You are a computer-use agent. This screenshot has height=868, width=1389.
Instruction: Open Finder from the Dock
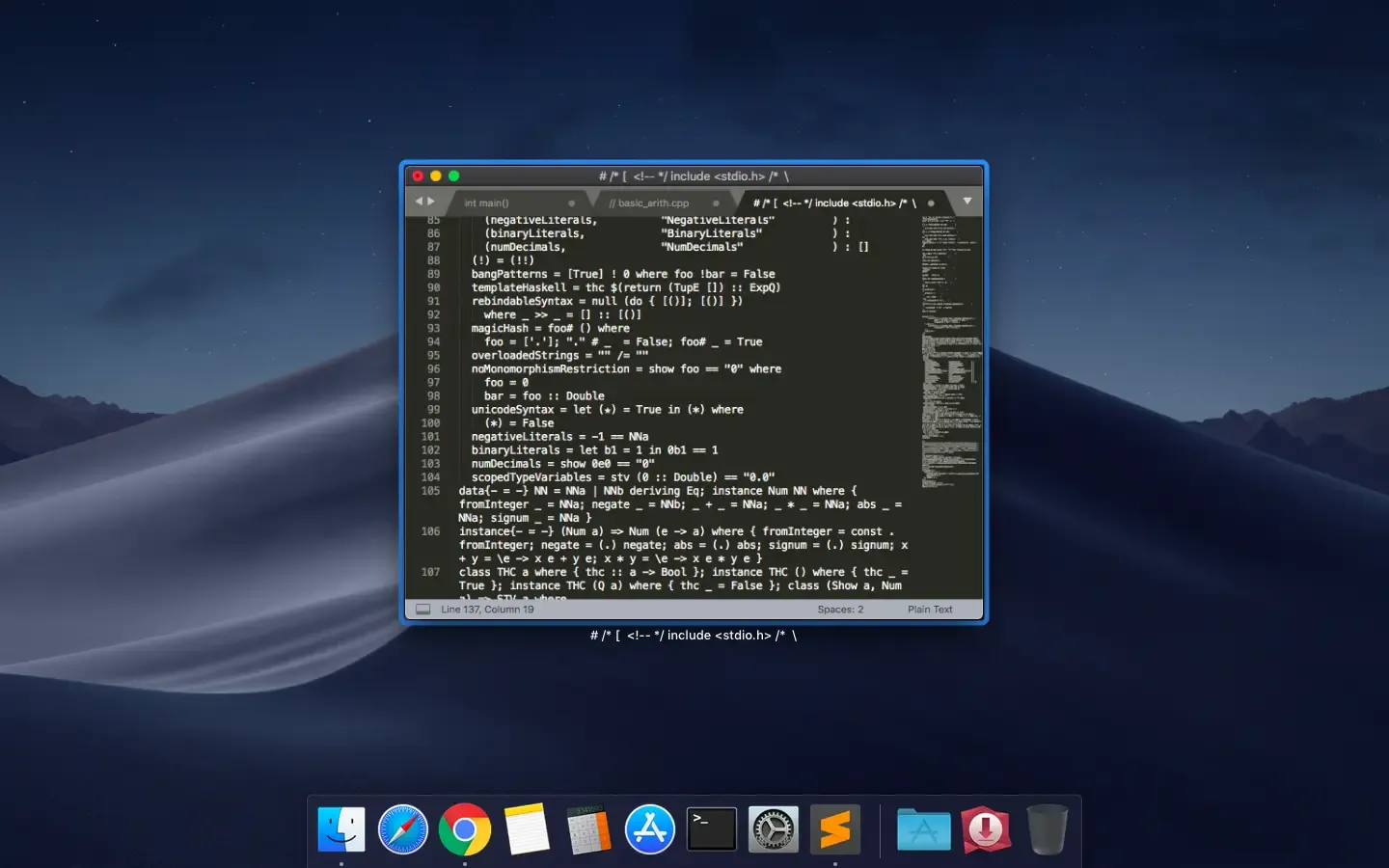click(x=340, y=828)
